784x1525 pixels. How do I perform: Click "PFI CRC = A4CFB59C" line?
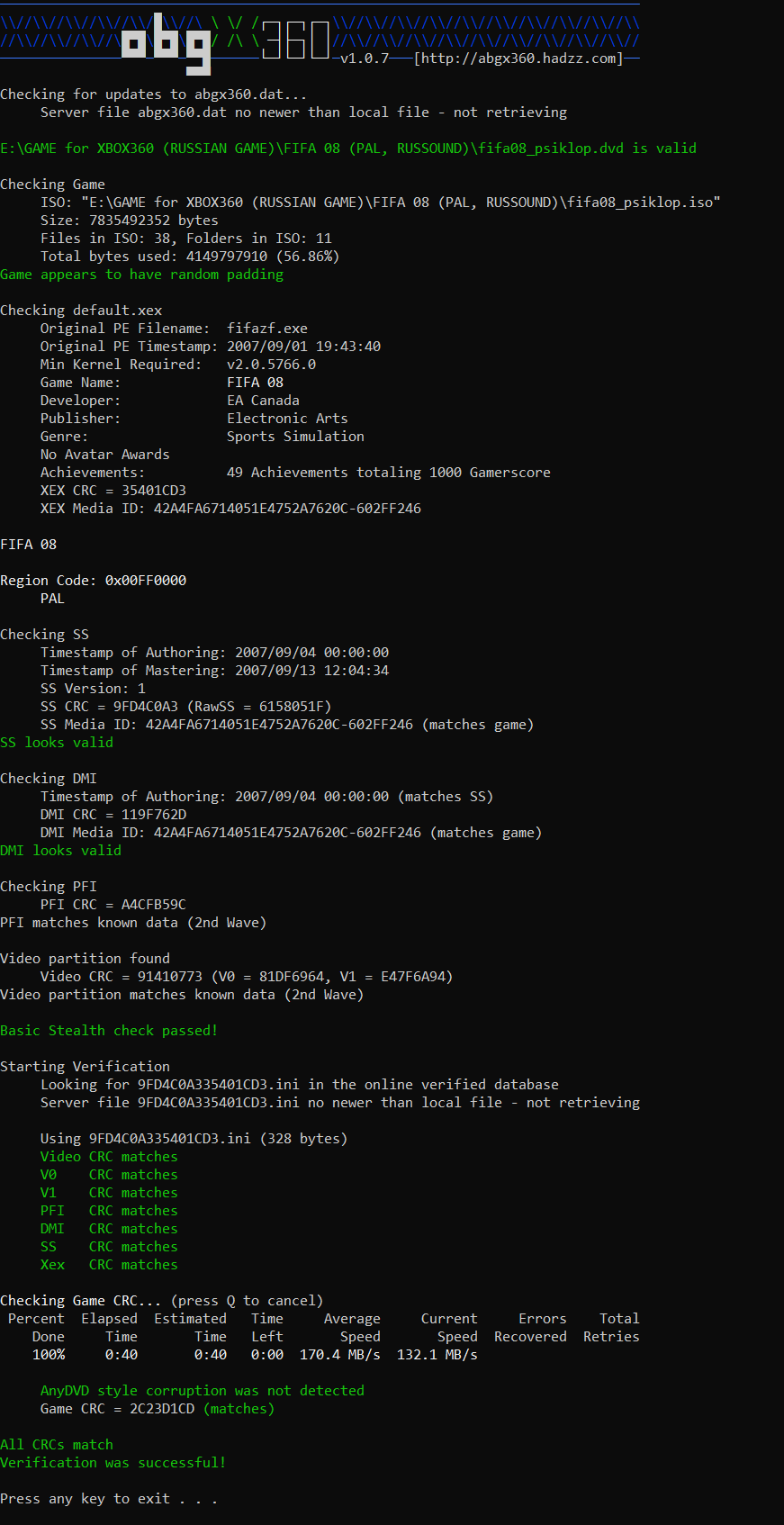click(113, 905)
